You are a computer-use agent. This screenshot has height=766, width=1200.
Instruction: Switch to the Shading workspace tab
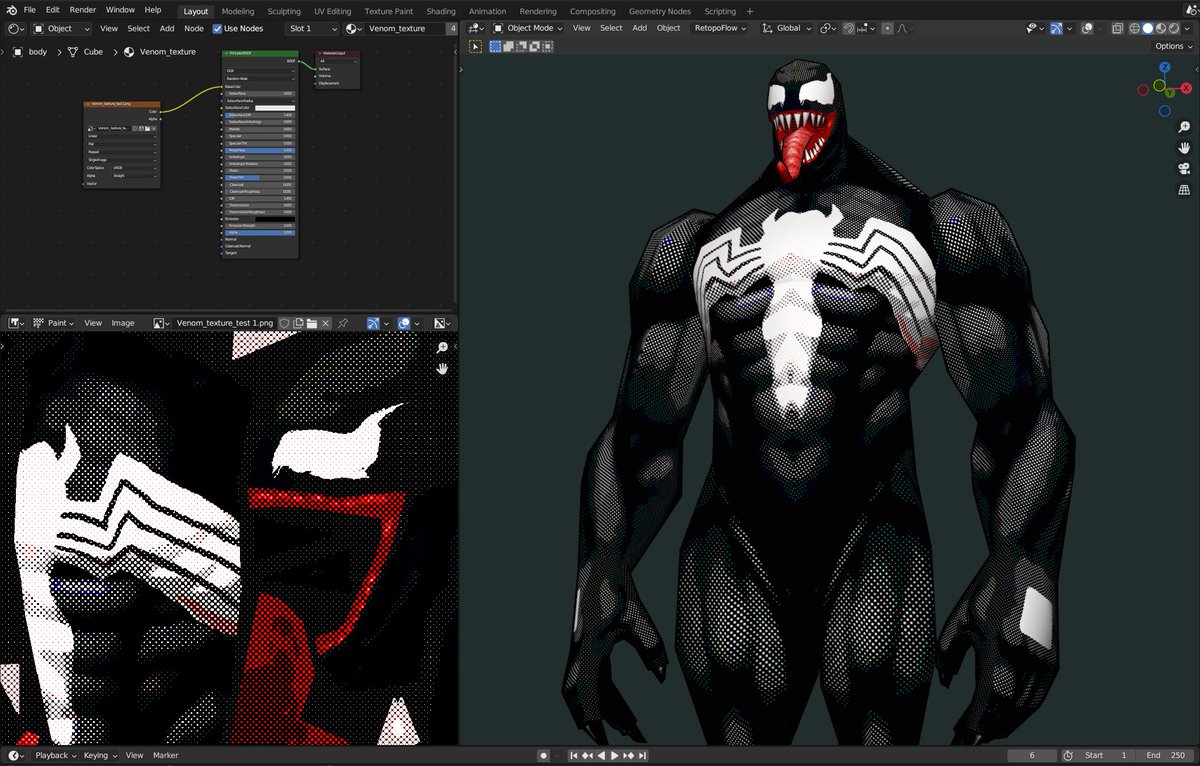[x=441, y=11]
